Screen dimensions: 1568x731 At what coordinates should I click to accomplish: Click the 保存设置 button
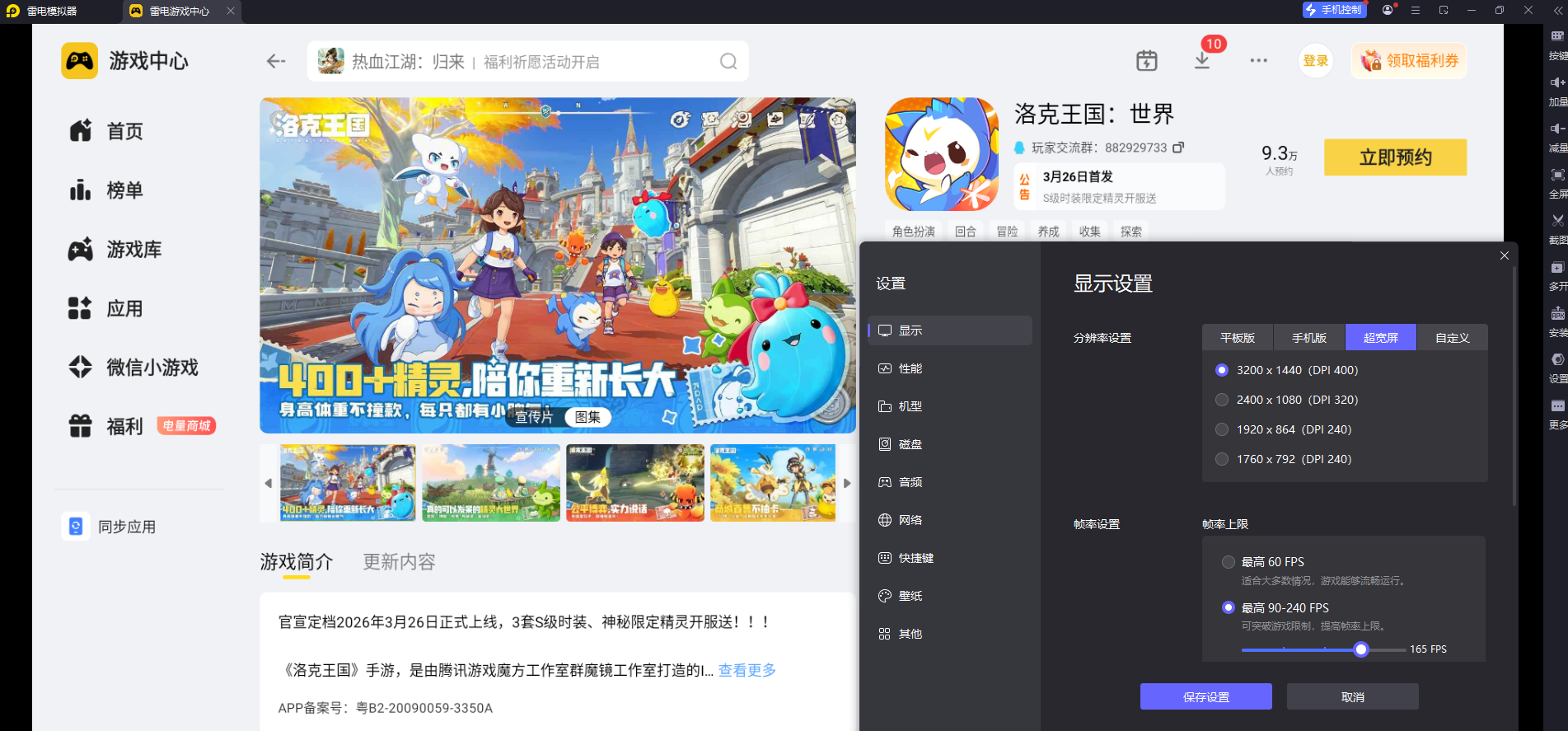coord(1206,696)
